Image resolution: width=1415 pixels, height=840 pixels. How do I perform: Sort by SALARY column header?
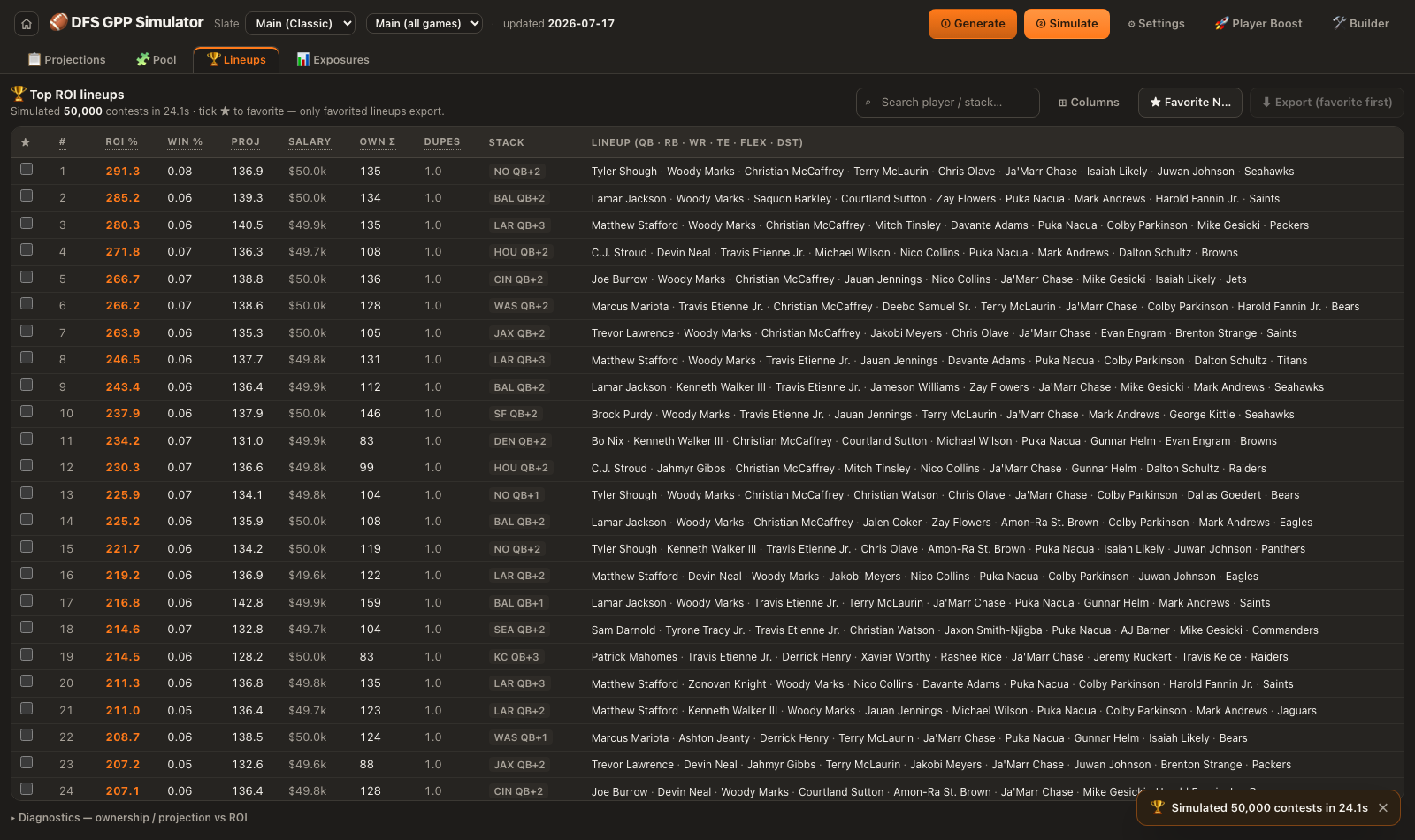pos(310,142)
